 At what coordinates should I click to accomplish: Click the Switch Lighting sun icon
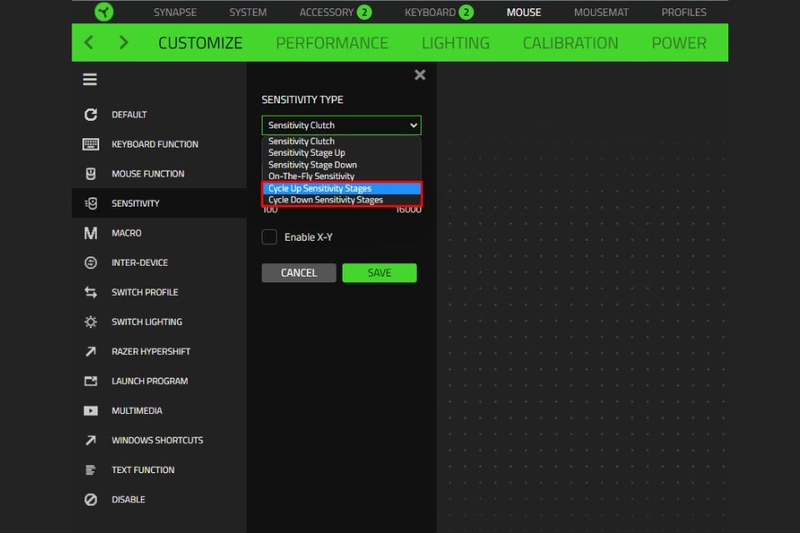tap(91, 322)
